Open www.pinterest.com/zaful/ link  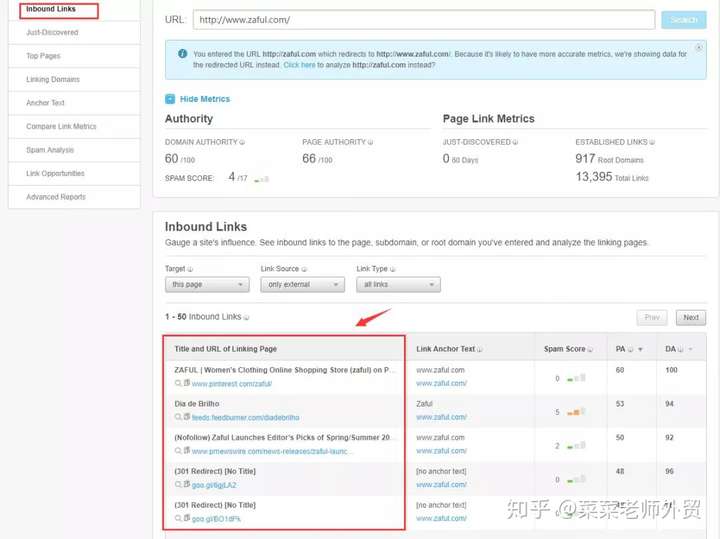(x=232, y=384)
